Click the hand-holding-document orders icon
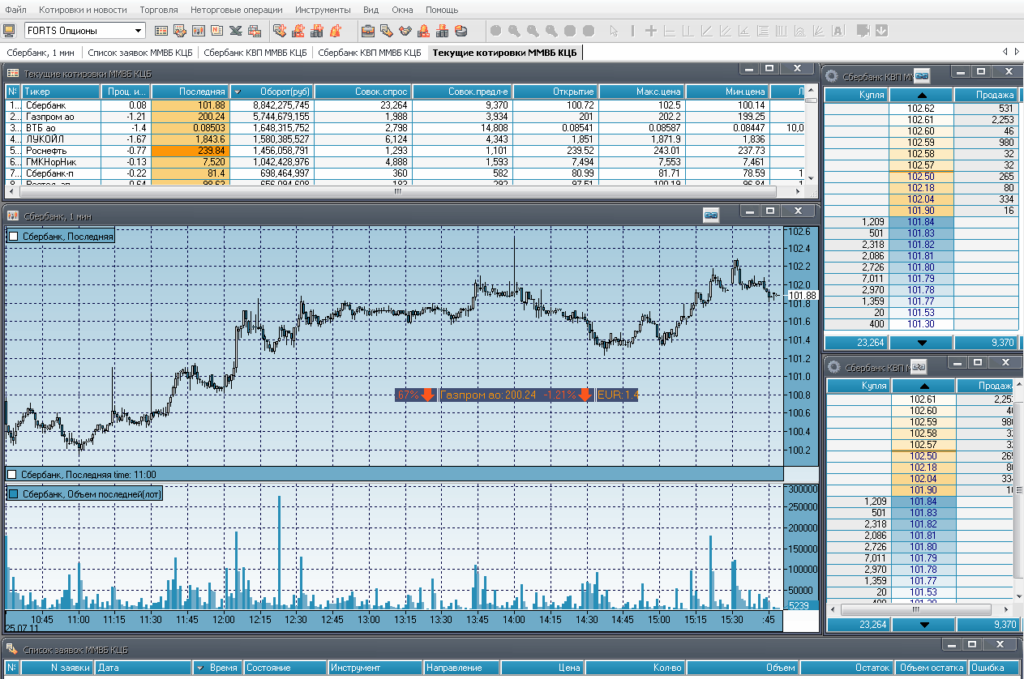This screenshot has height=679, width=1024. [x=387, y=31]
